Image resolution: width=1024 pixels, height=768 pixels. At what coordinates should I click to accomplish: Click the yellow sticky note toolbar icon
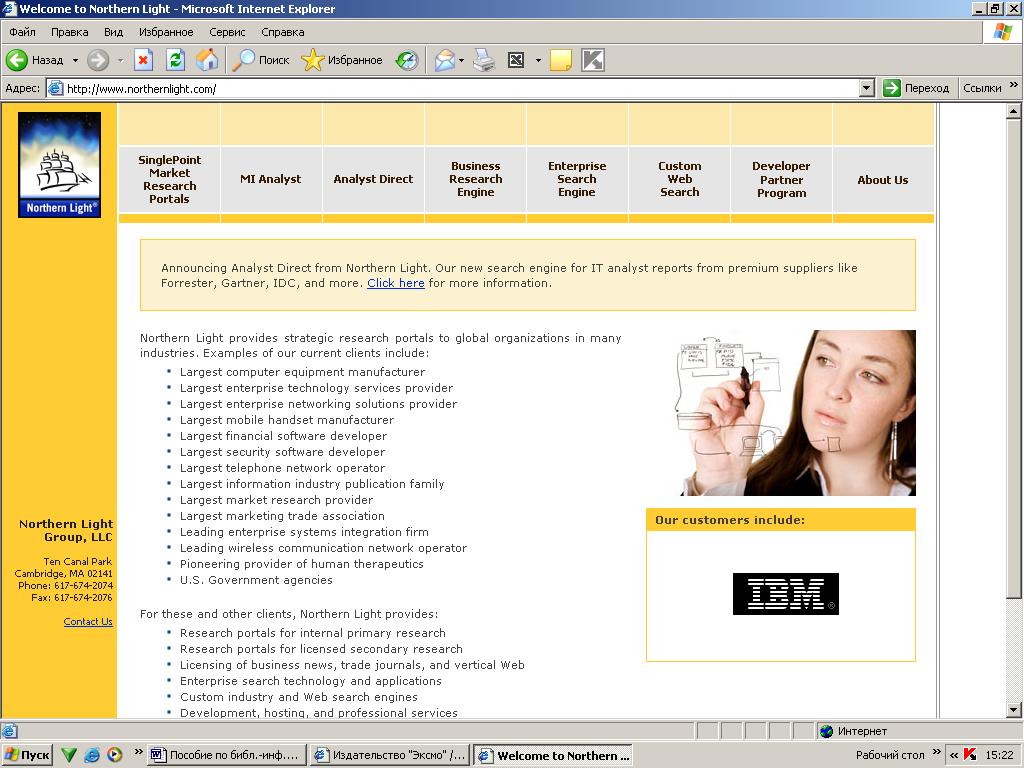(561, 60)
